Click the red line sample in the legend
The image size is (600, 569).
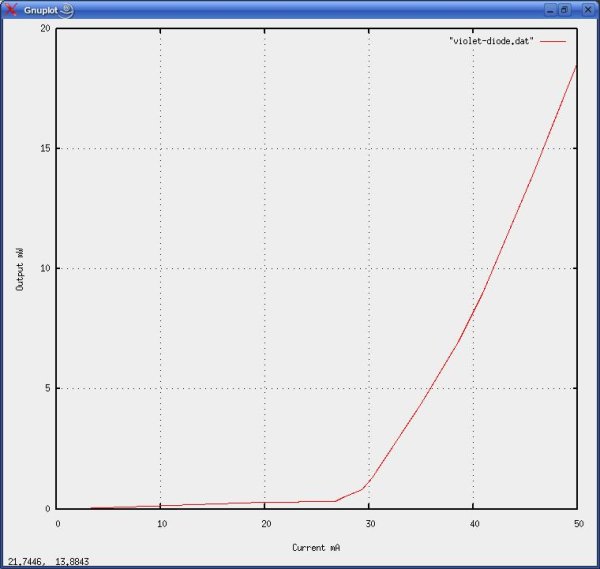tap(553, 41)
